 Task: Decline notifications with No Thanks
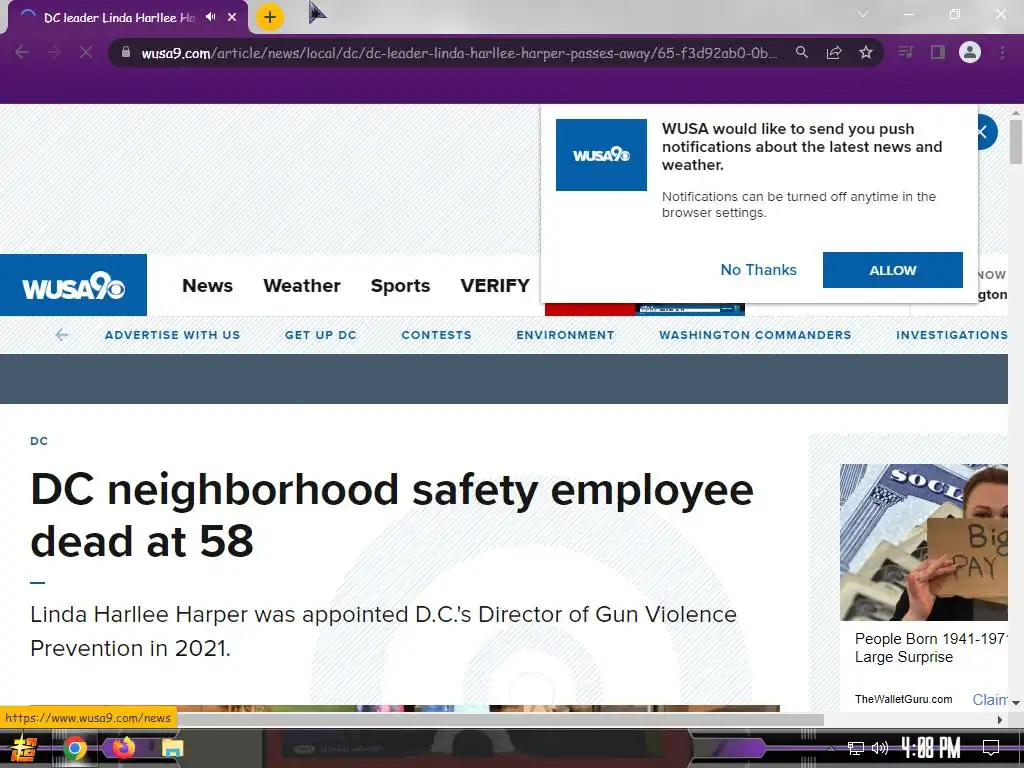758,270
